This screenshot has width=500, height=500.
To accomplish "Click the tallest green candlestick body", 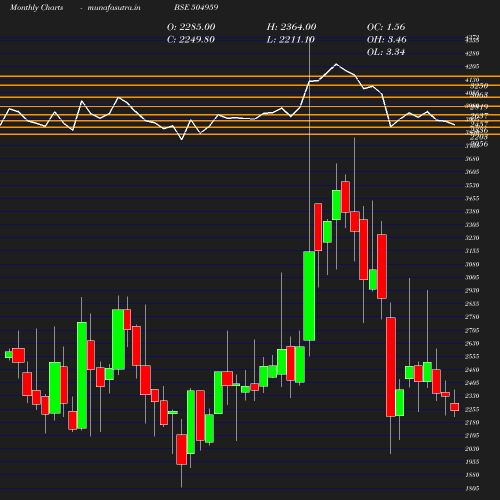I will pyautogui.click(x=82, y=375).
